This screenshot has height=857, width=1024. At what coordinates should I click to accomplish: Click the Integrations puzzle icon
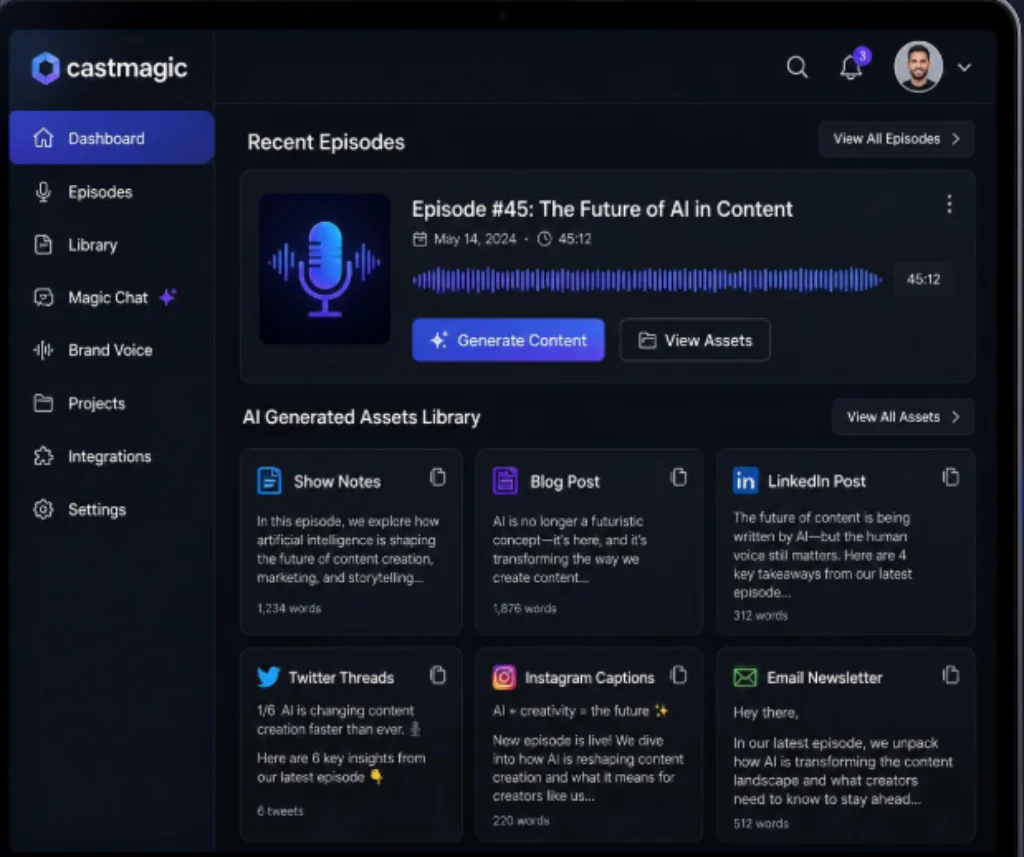pyautogui.click(x=43, y=456)
